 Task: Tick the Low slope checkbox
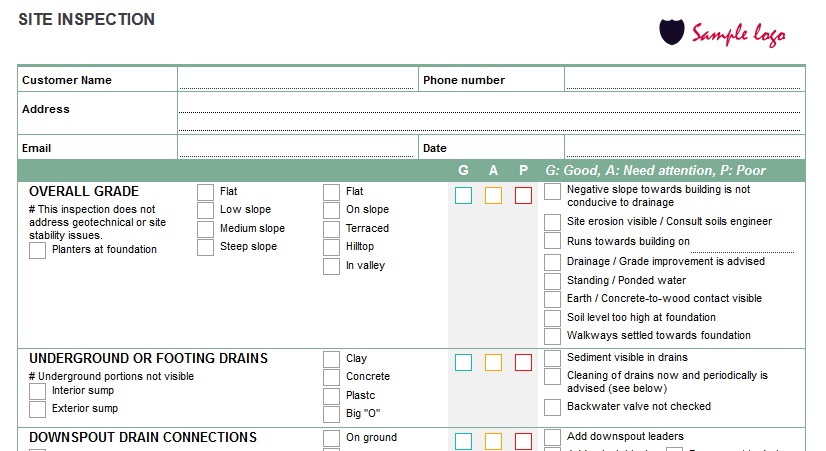pos(205,210)
